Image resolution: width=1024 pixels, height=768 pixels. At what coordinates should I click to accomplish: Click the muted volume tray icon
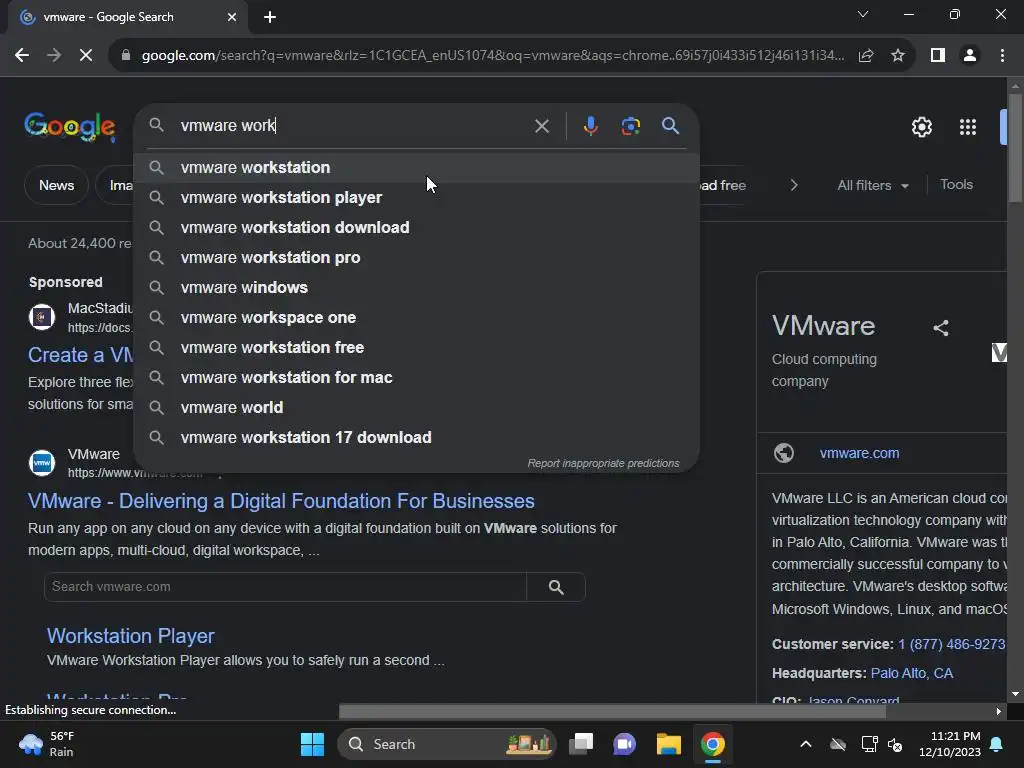point(895,744)
